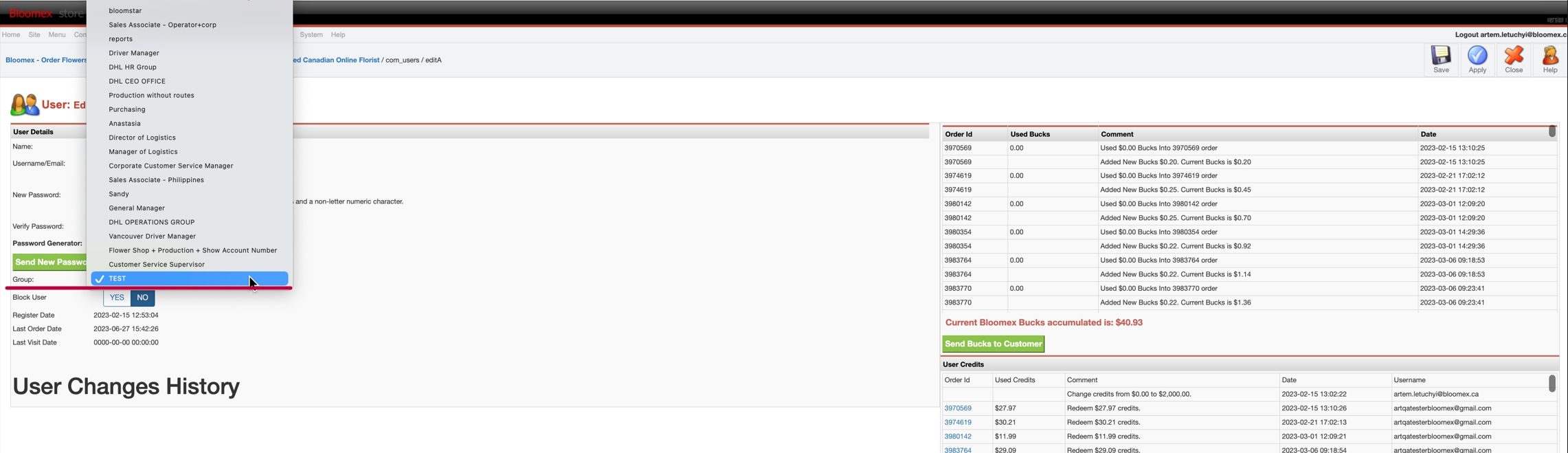
Task: Open order 3970569 link in User Credits
Action: coord(958,408)
